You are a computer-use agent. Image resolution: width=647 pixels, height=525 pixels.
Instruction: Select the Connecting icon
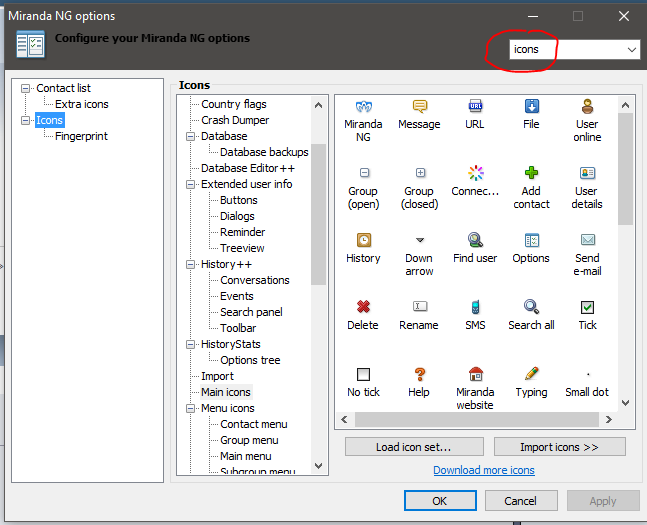[476, 173]
